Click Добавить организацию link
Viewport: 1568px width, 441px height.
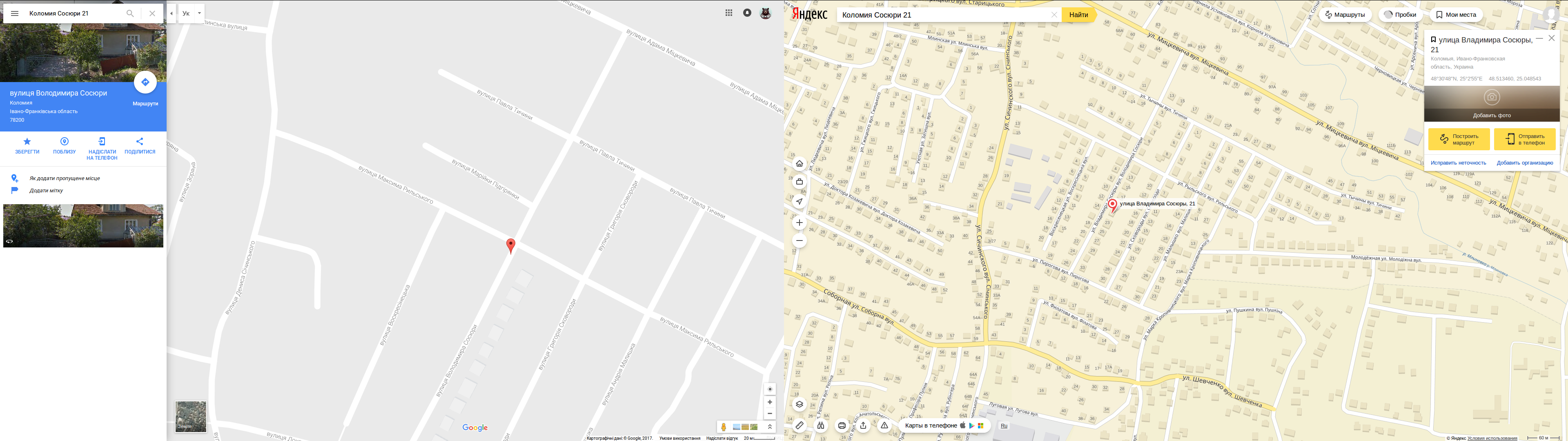1525,163
